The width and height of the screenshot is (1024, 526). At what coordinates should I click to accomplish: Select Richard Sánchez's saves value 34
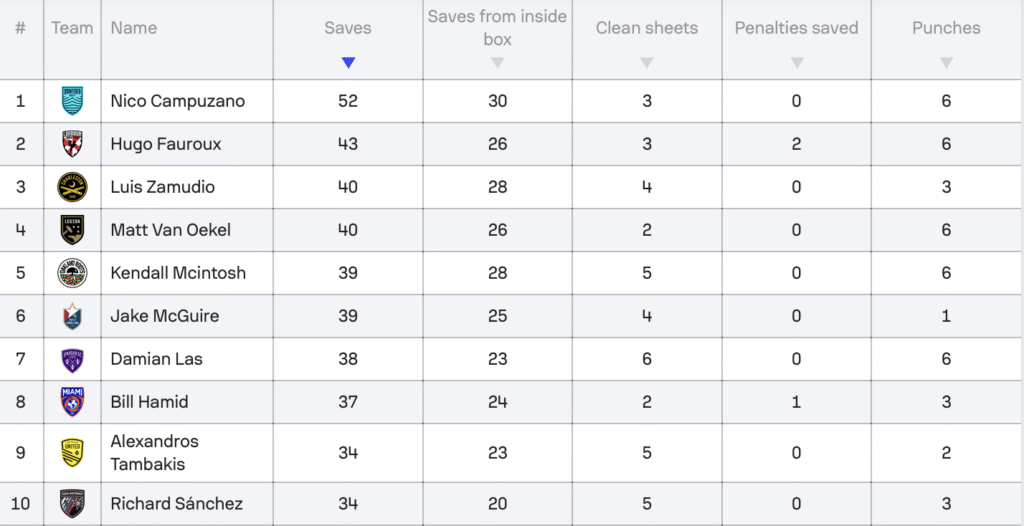tap(348, 504)
